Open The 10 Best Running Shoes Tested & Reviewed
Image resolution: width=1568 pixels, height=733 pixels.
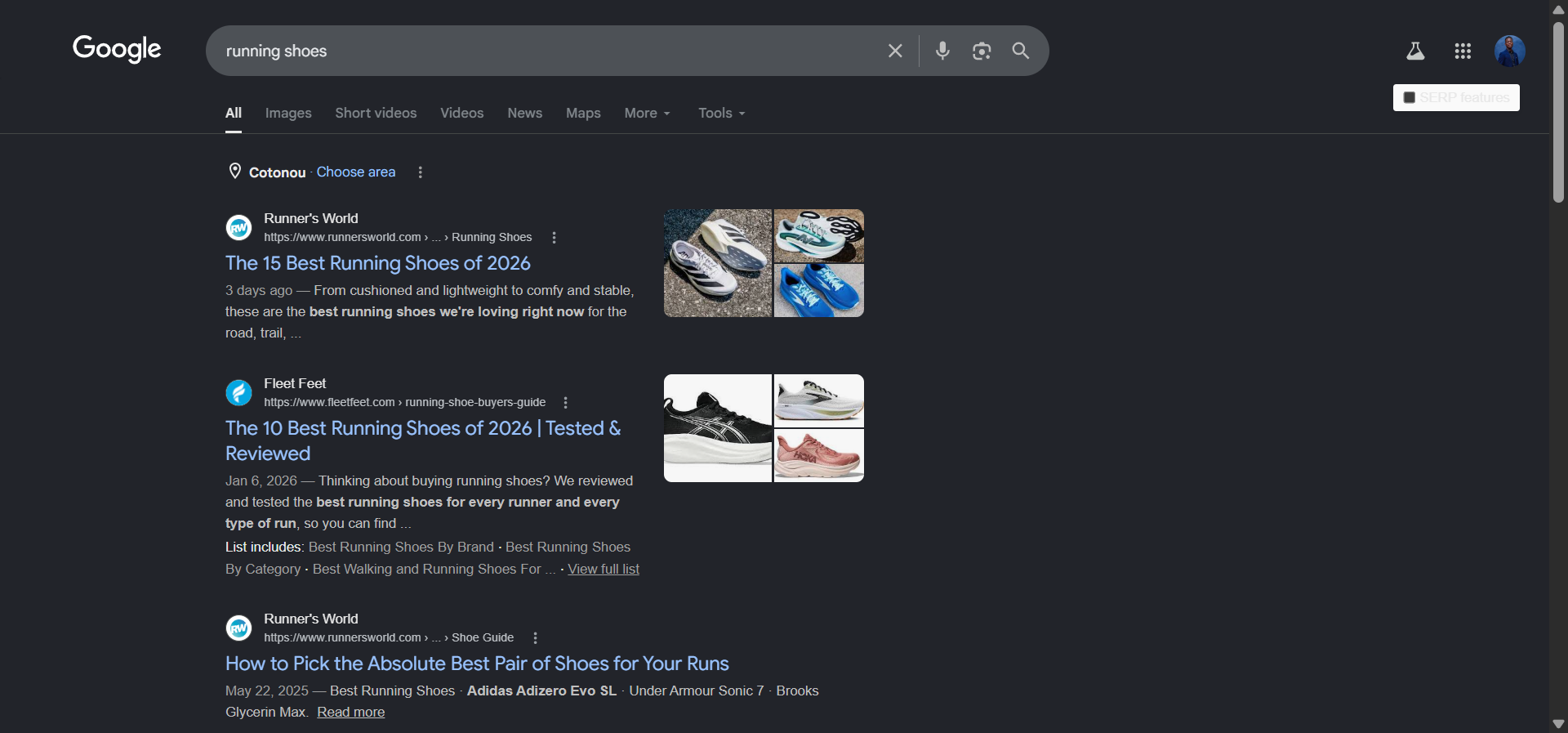coord(423,440)
